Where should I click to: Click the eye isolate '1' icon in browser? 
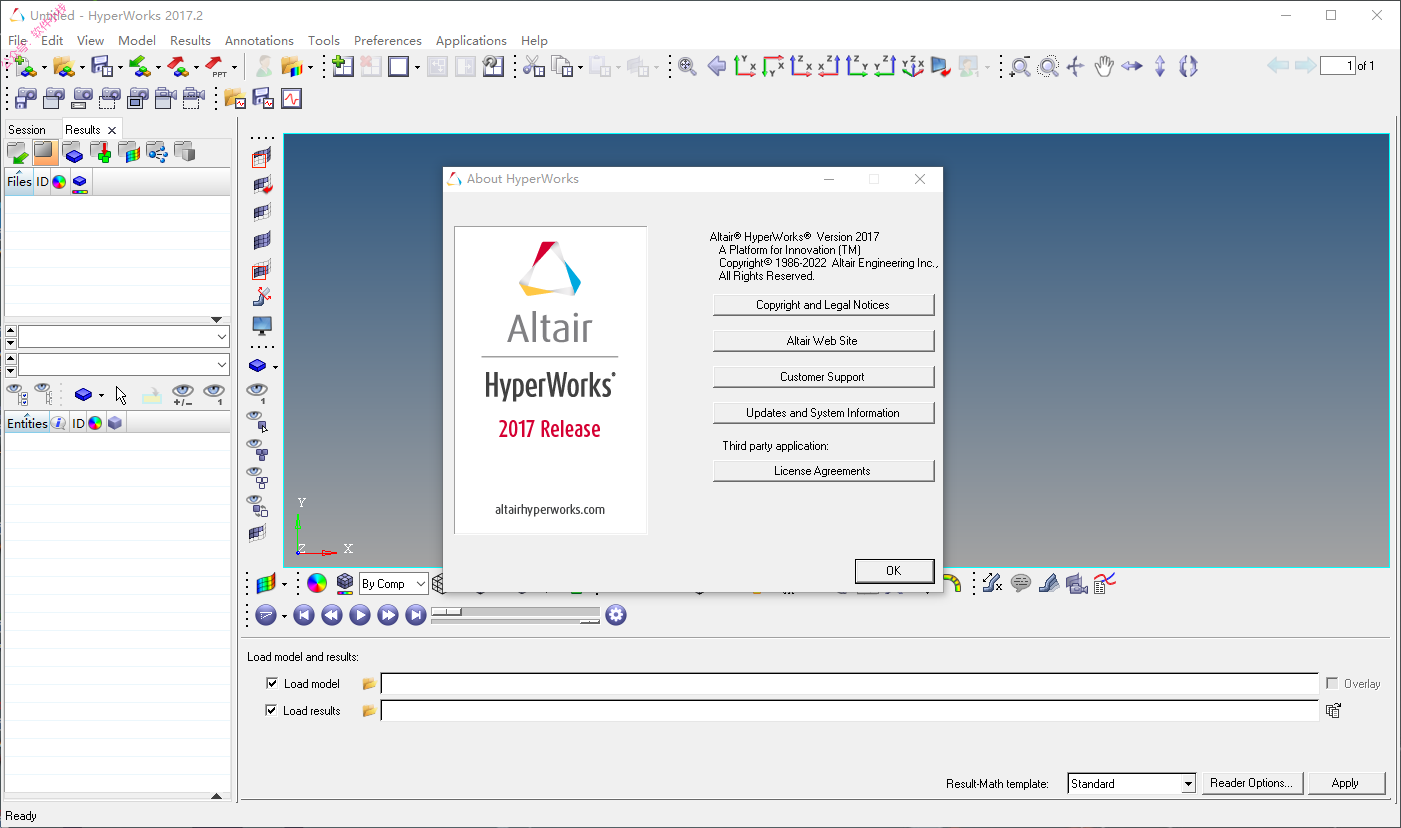214,395
